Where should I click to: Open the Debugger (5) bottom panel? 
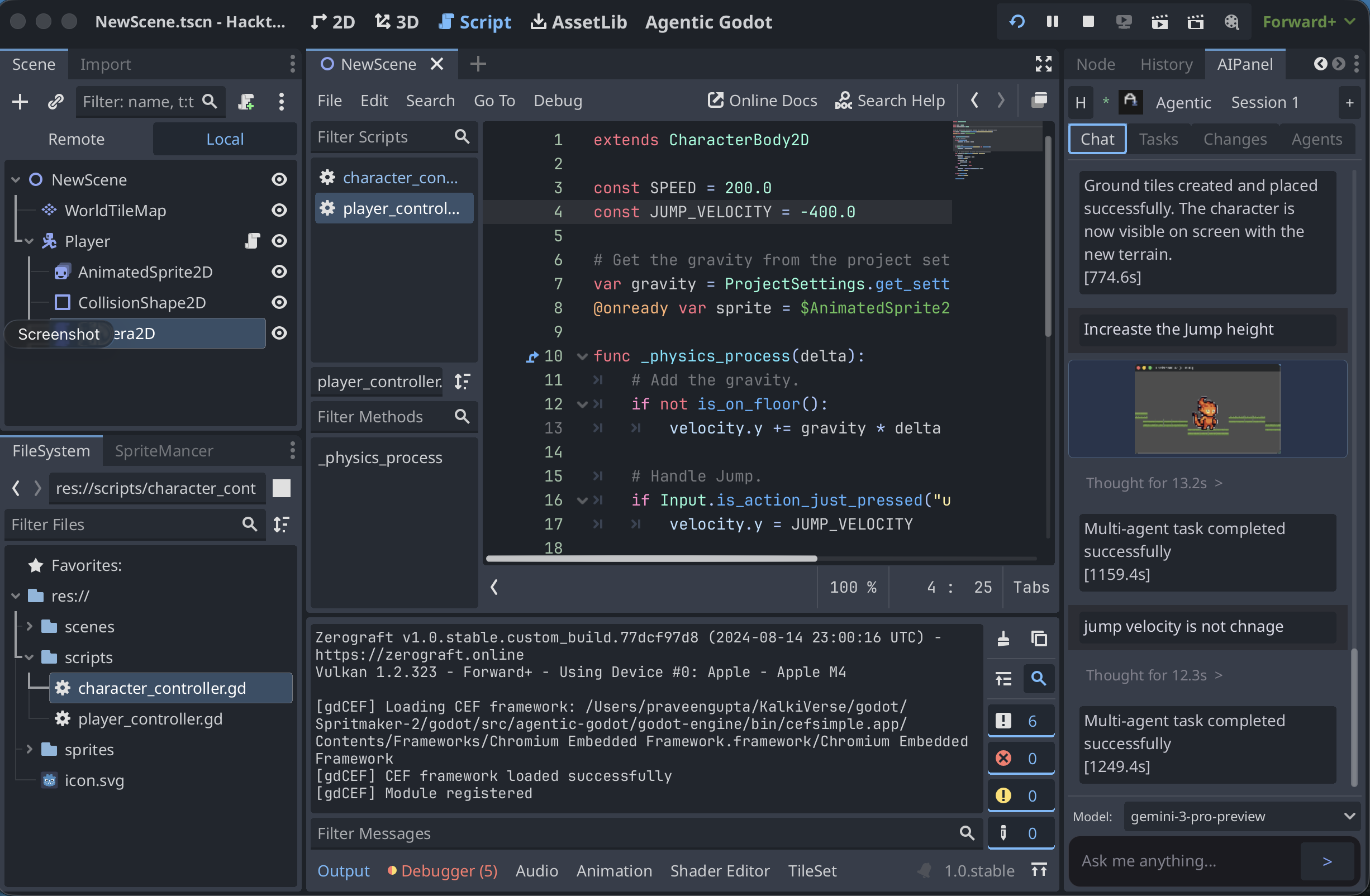[443, 871]
